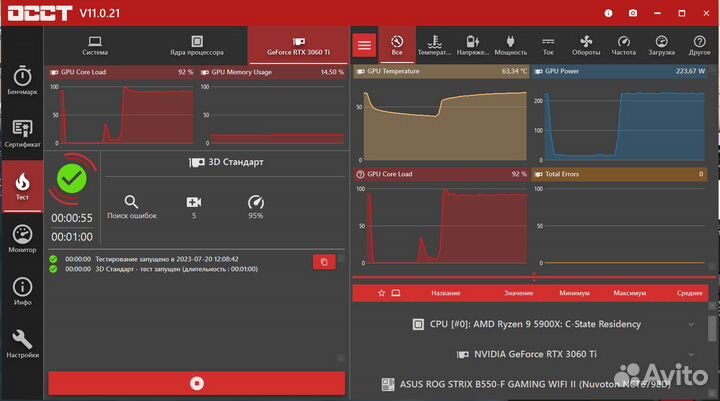Filter sensors by Температура
The image size is (720, 401).
434,45
